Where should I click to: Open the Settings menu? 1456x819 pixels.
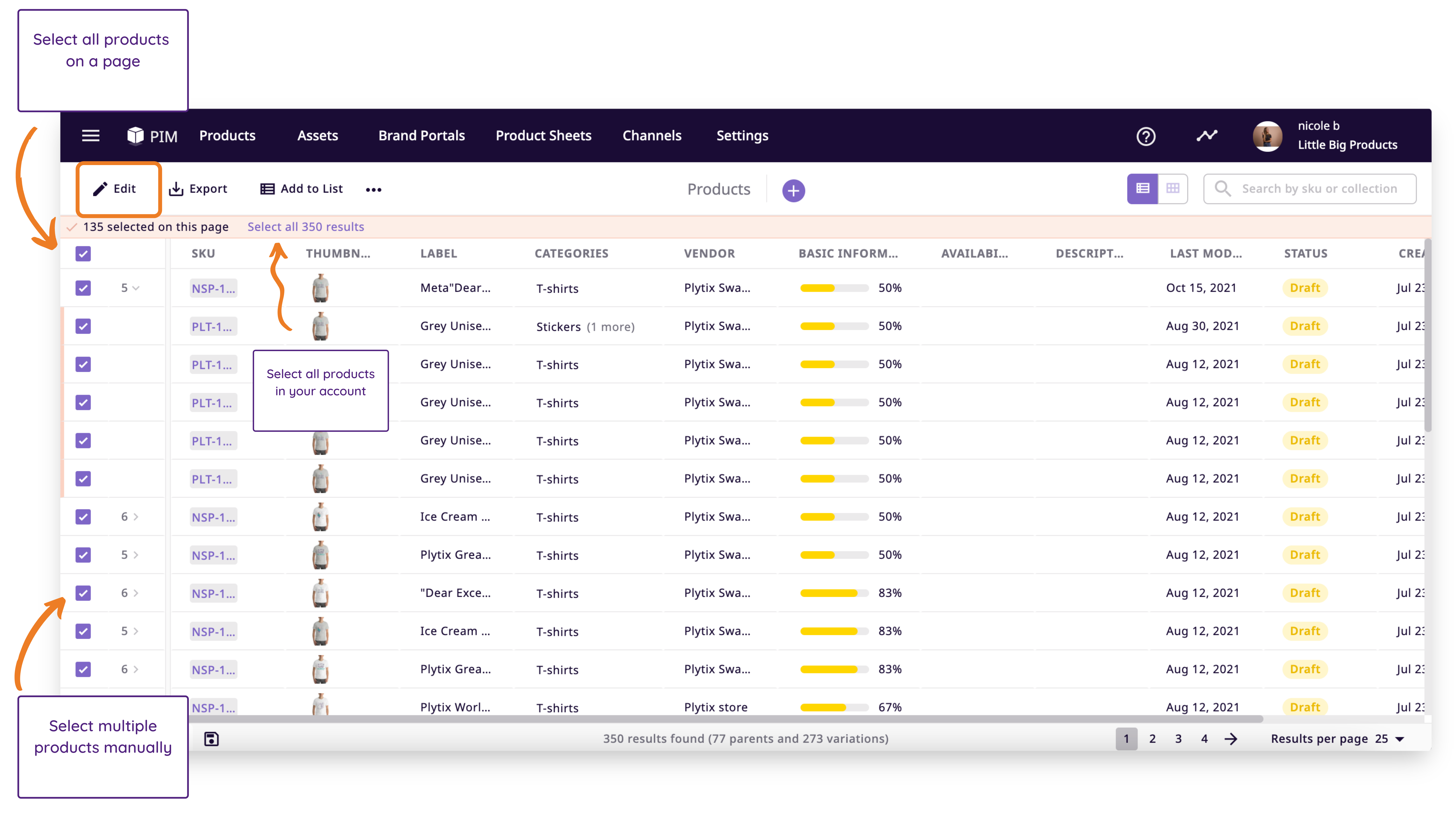coord(742,136)
